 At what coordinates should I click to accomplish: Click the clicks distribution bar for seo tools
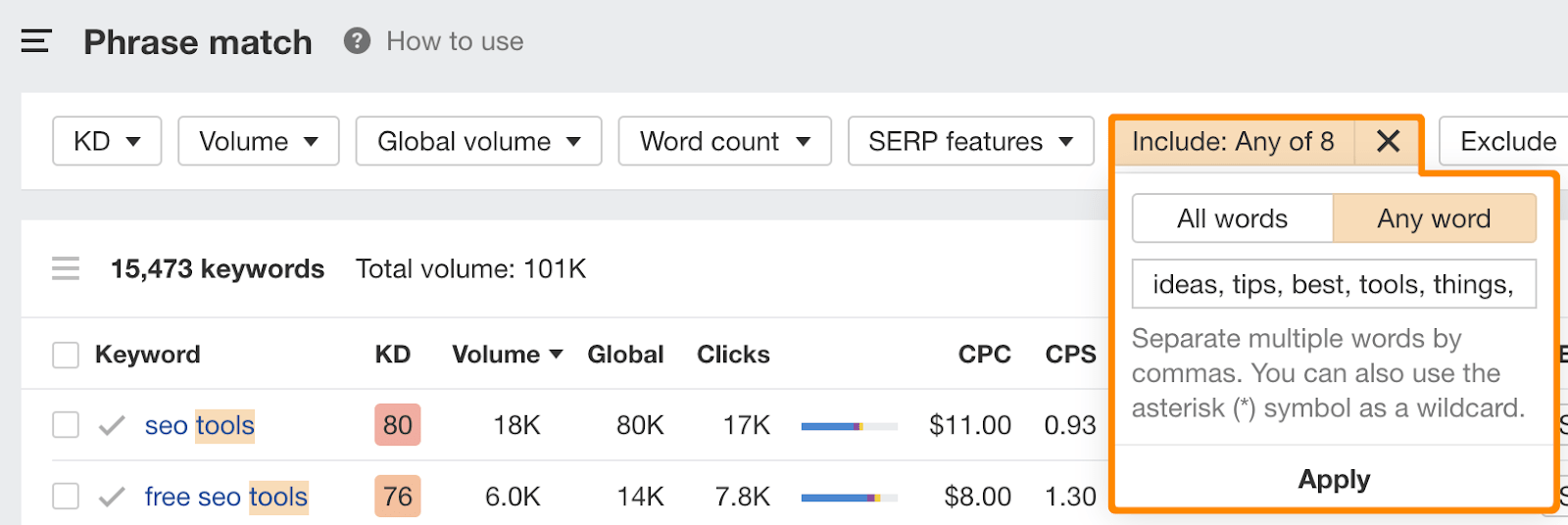click(x=849, y=426)
